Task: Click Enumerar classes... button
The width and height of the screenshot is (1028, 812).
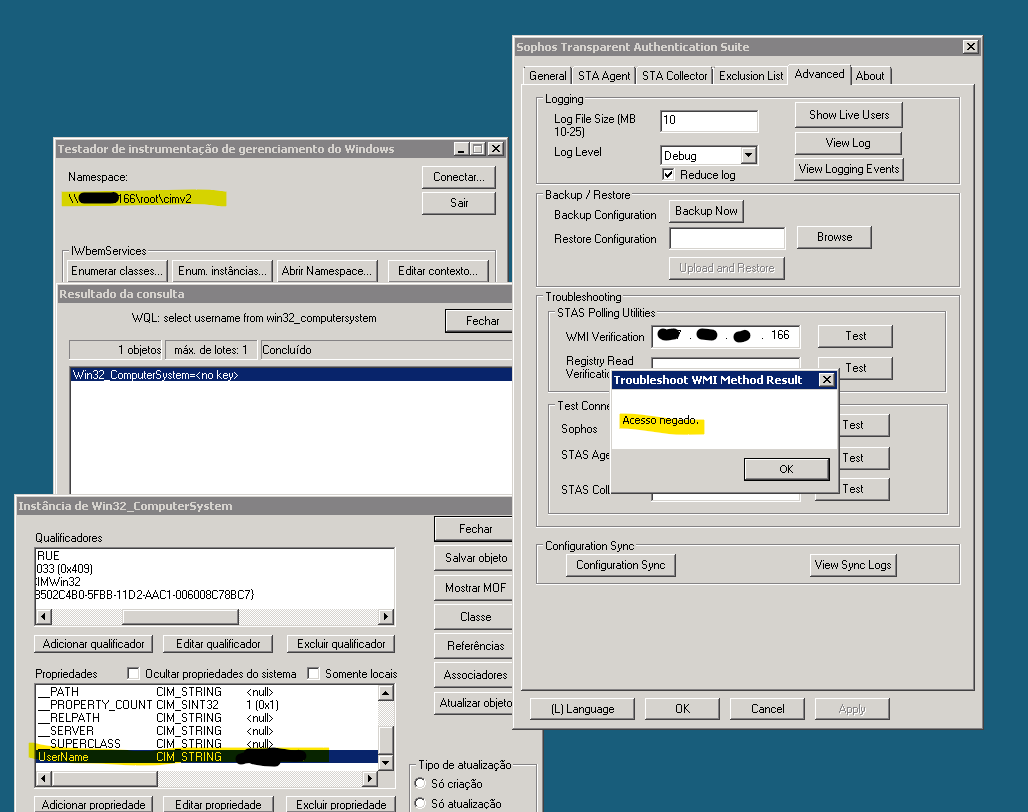Action: [116, 271]
